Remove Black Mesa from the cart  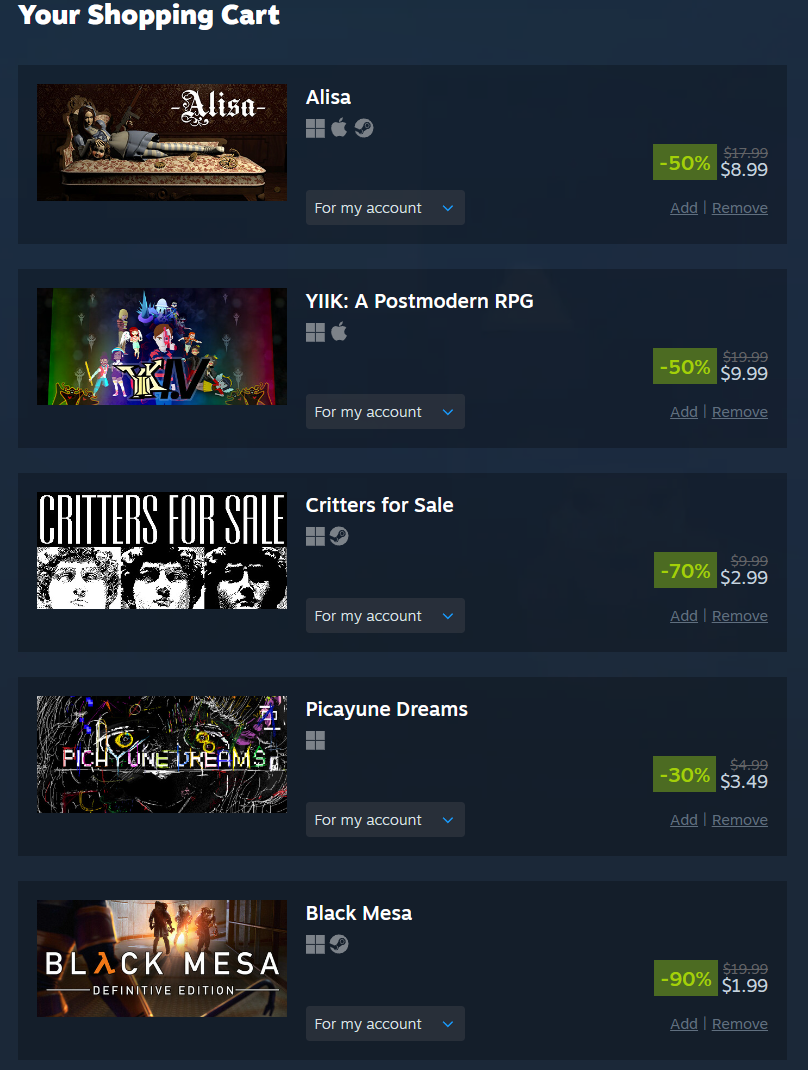coord(740,1024)
